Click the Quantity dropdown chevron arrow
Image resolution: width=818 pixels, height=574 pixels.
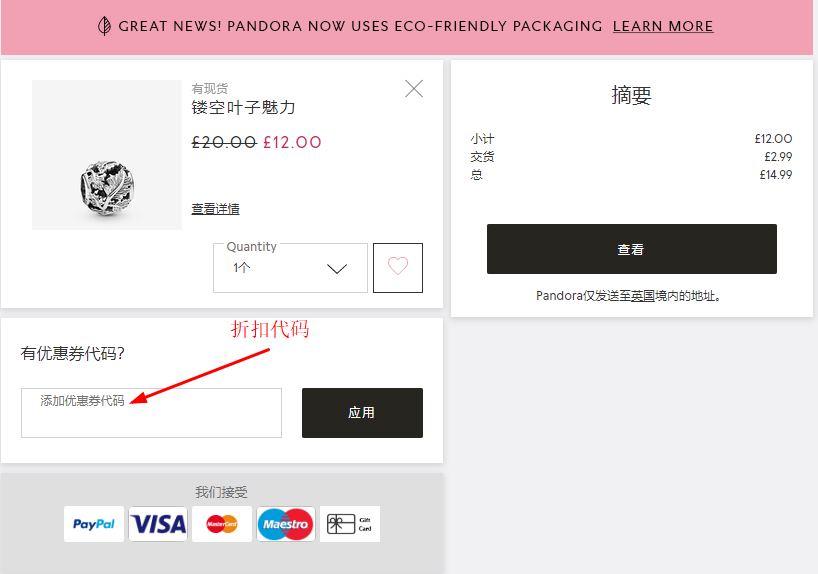click(337, 269)
